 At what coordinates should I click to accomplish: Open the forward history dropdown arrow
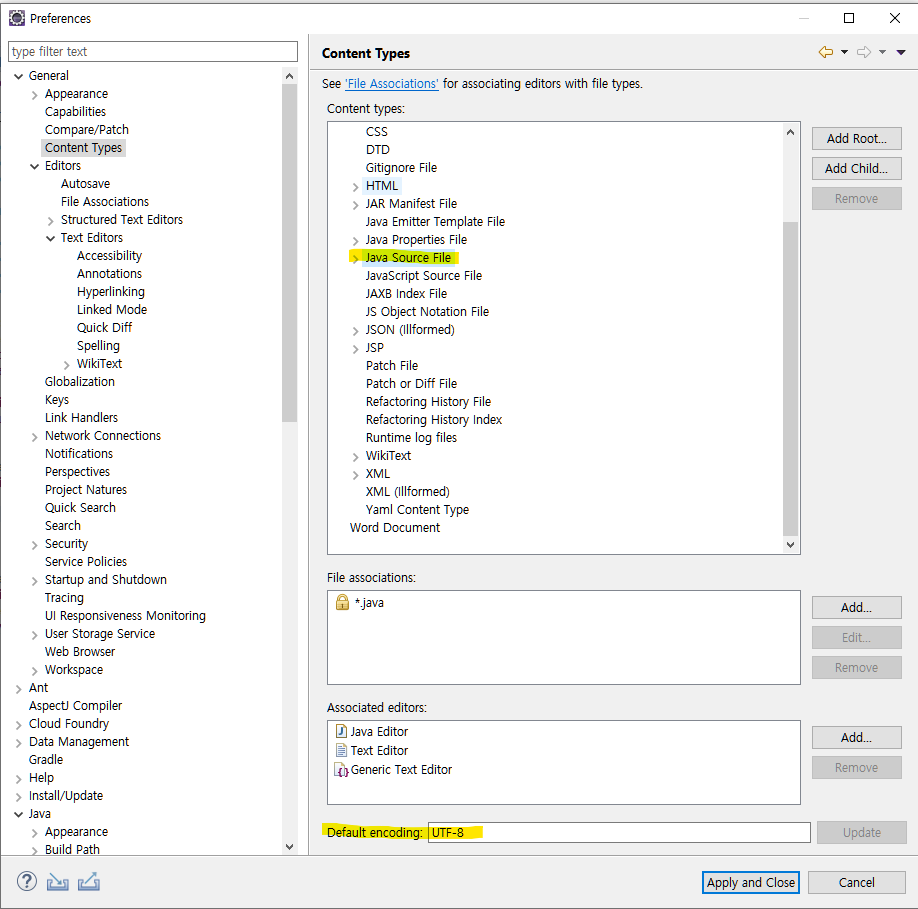click(882, 52)
